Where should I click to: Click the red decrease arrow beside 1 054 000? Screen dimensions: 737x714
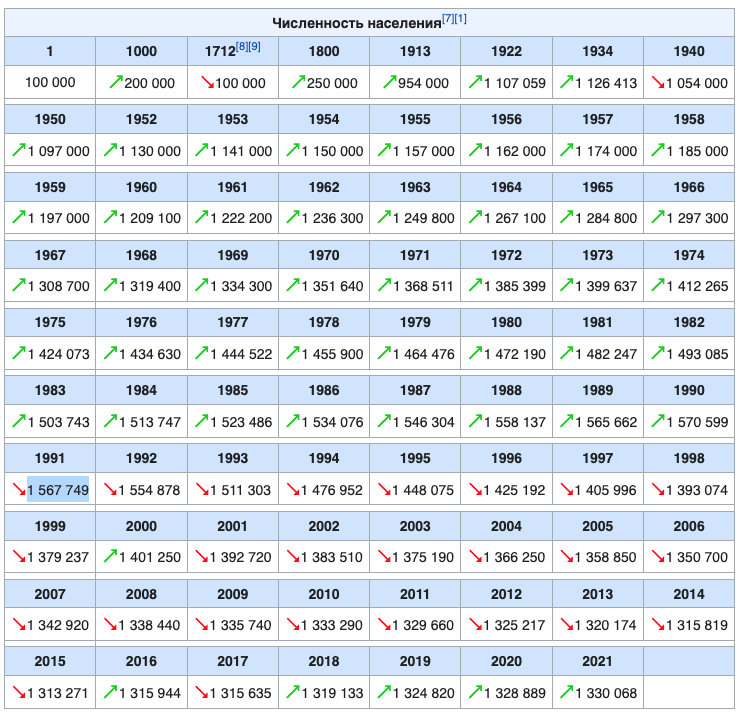click(660, 83)
